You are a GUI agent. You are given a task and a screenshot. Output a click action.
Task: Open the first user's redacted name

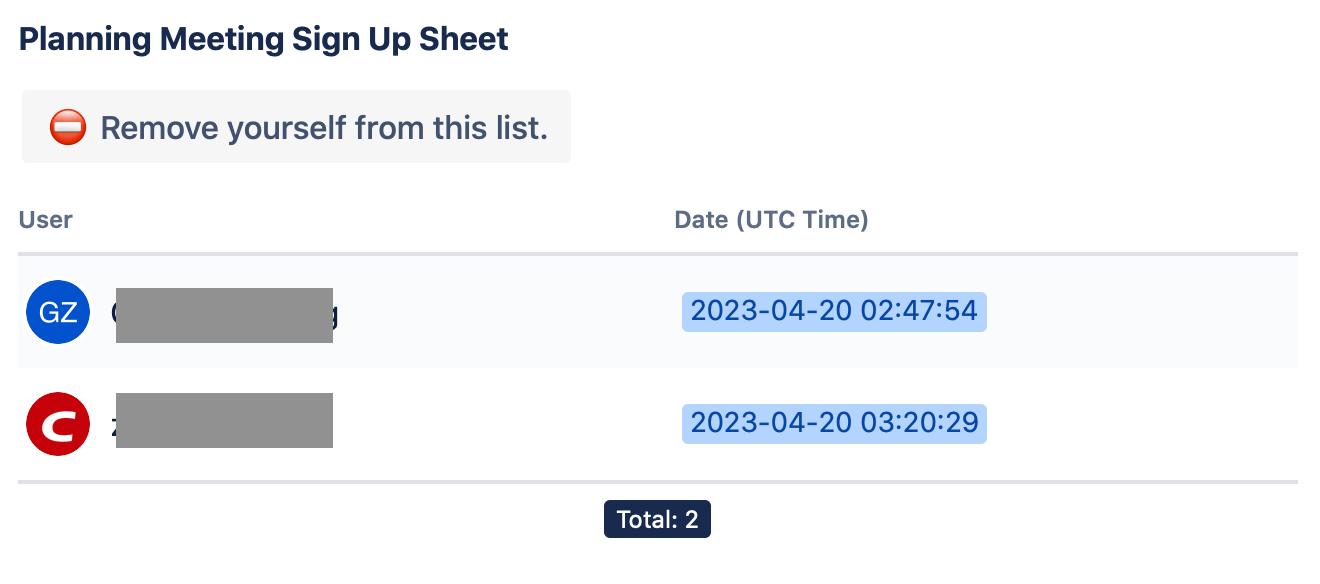pos(224,315)
